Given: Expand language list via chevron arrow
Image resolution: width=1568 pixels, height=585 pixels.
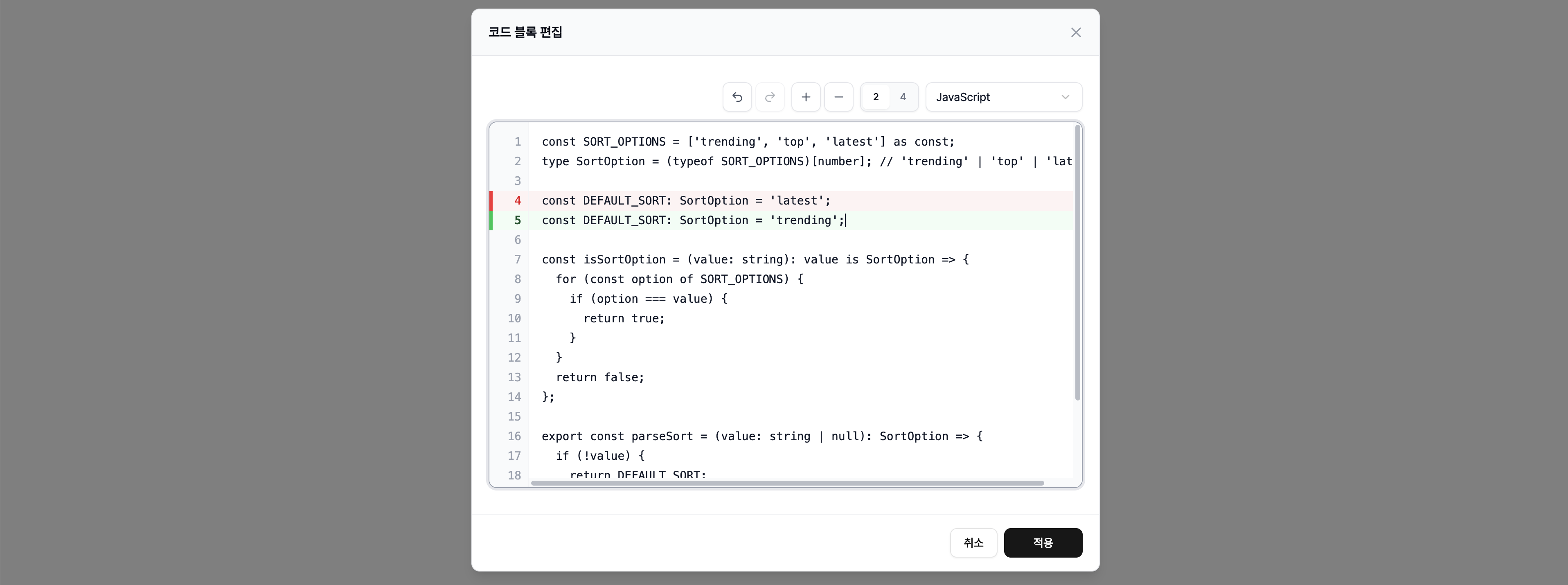Looking at the screenshot, I should [1065, 97].
